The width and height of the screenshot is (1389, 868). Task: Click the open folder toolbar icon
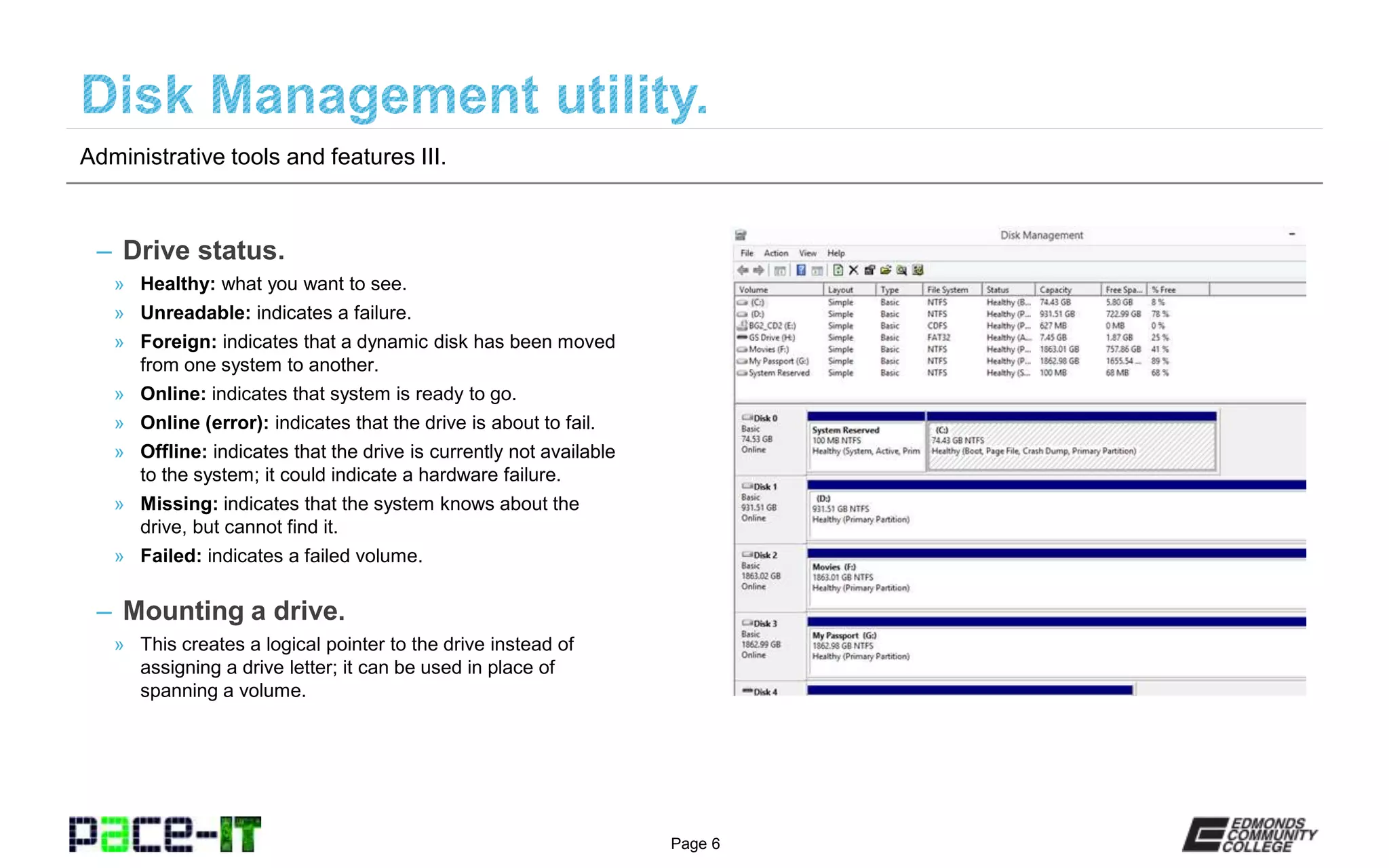pyautogui.click(x=886, y=271)
